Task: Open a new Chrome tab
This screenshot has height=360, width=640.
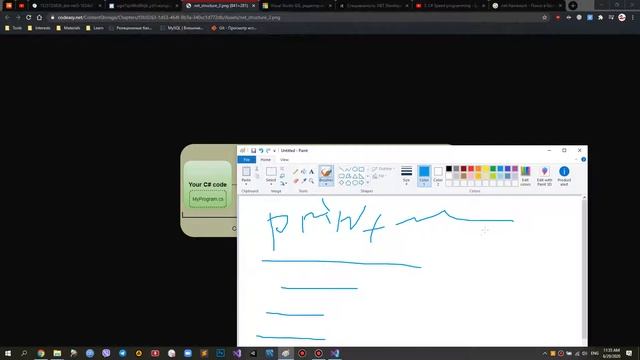Action: click(x=573, y=6)
